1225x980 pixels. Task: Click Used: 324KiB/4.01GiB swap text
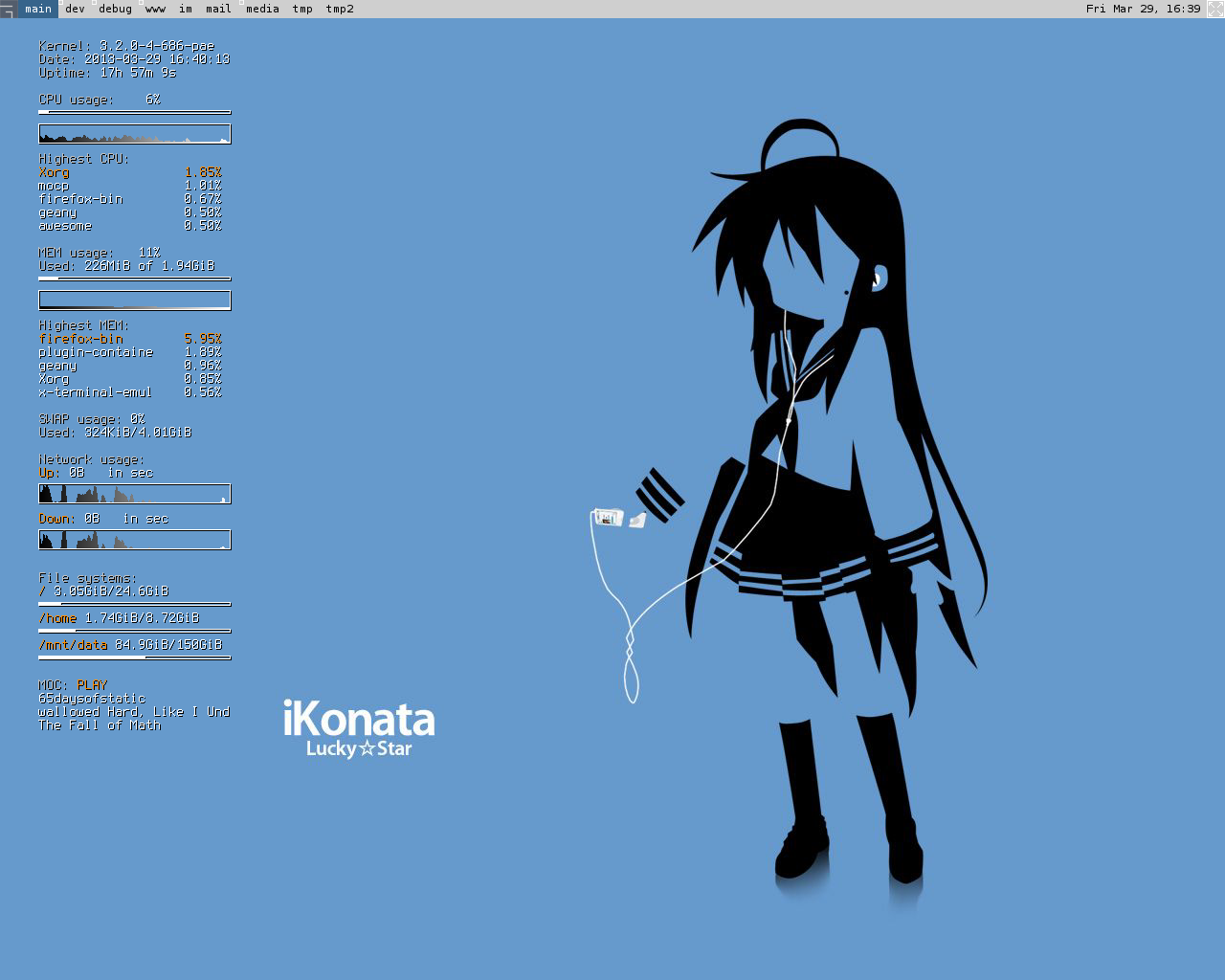(x=115, y=433)
